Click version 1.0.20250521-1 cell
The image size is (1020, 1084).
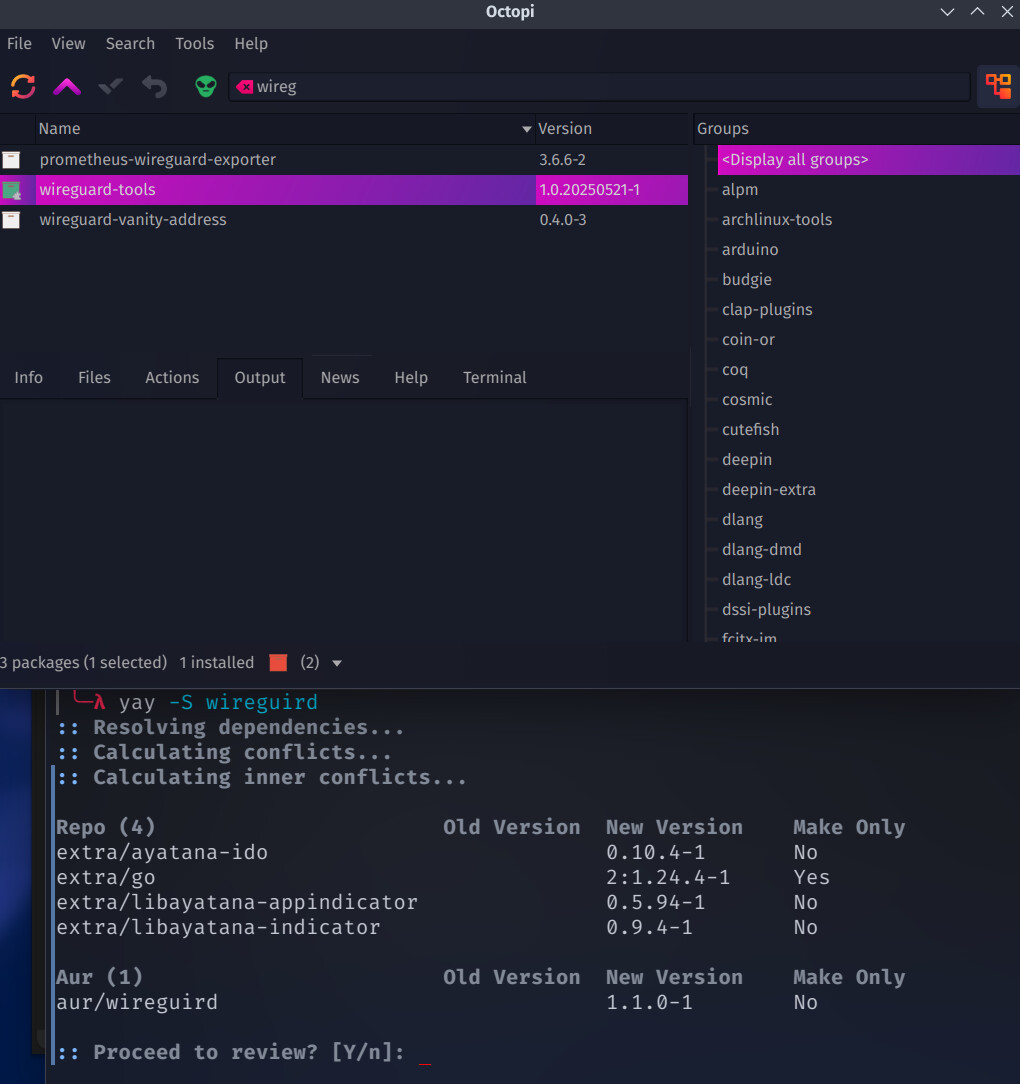pyautogui.click(x=589, y=190)
